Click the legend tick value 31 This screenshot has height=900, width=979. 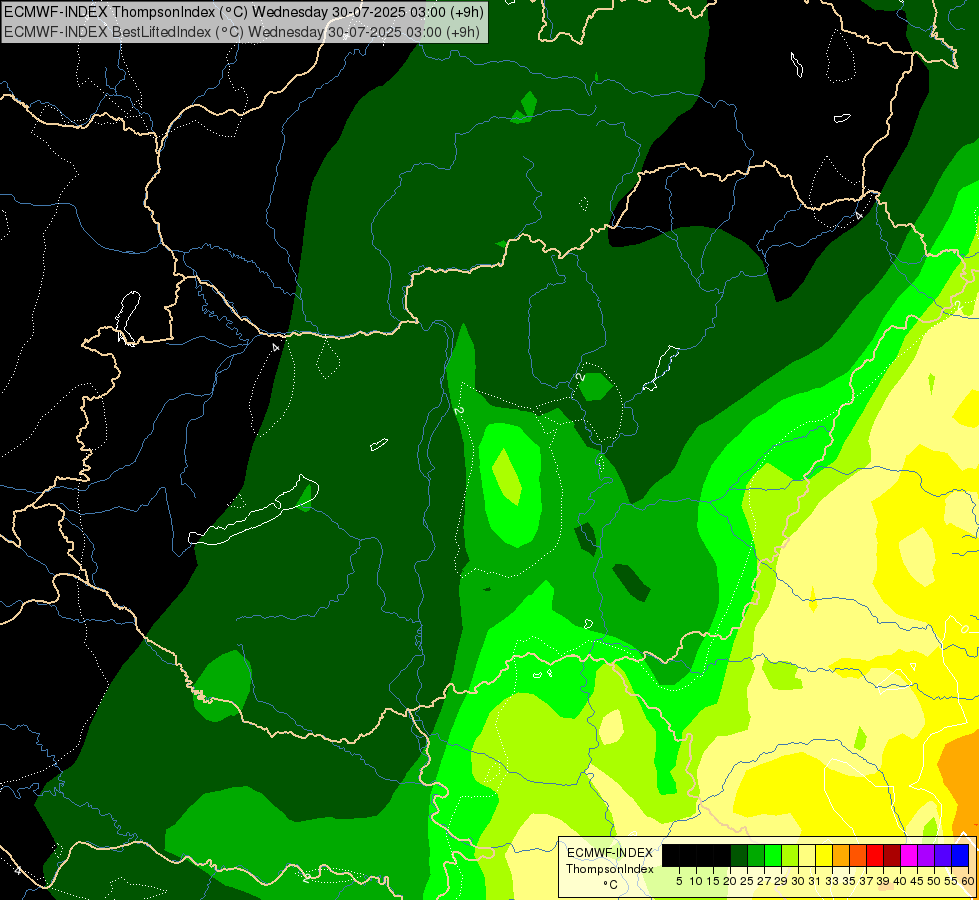tap(815, 881)
